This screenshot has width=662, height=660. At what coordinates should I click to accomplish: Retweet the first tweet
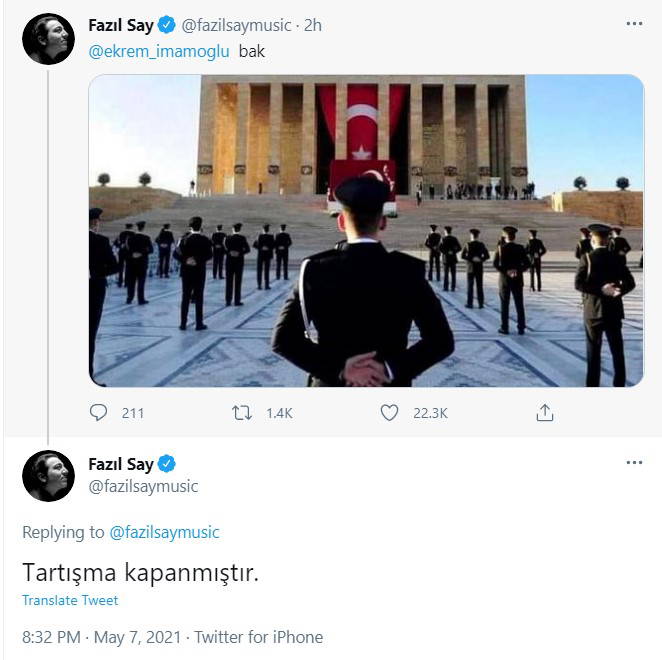pyautogui.click(x=242, y=413)
